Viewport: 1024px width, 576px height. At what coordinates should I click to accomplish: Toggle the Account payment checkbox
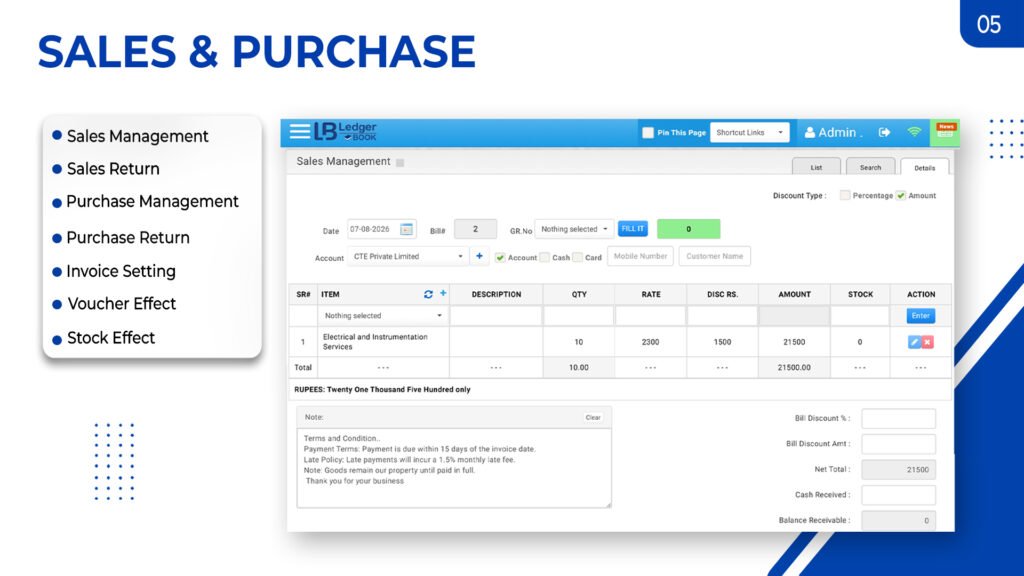pos(500,257)
